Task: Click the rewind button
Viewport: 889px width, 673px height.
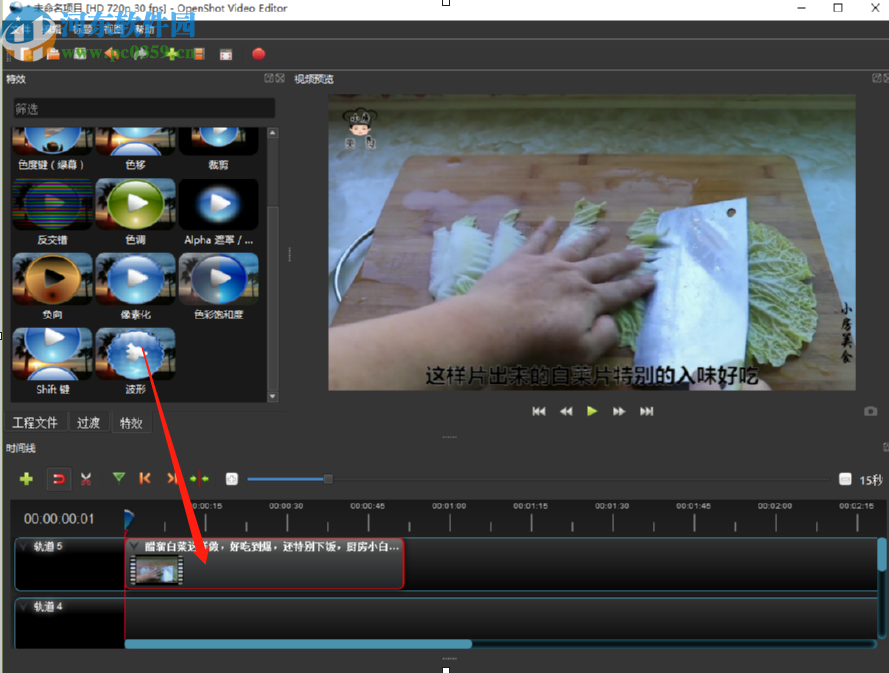Action: coord(566,411)
